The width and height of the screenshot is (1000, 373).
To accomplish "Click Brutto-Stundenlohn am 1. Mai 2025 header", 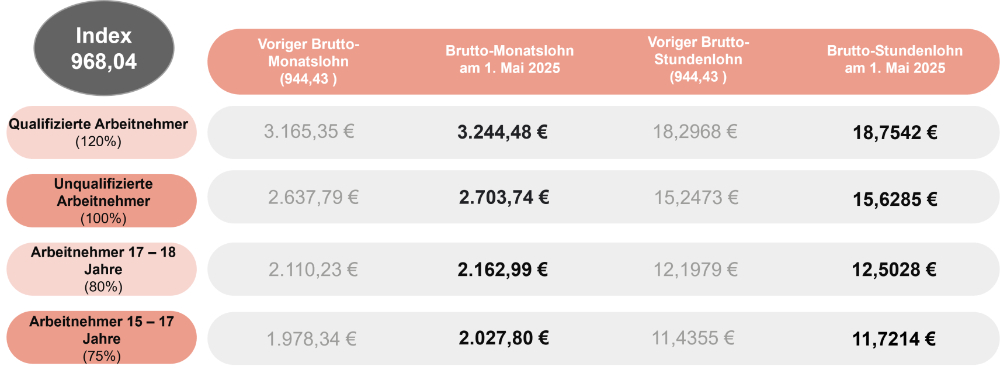I will [894, 61].
